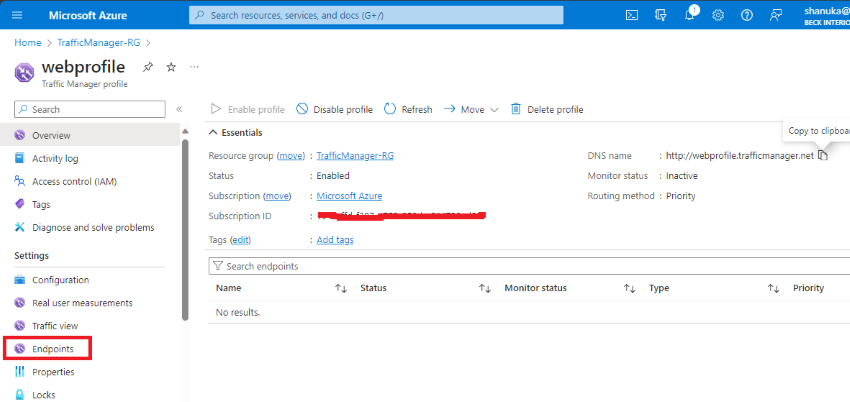Screen dimensions: 850x402
Task: Click Microsoft Azure portal title
Action: [88, 15]
